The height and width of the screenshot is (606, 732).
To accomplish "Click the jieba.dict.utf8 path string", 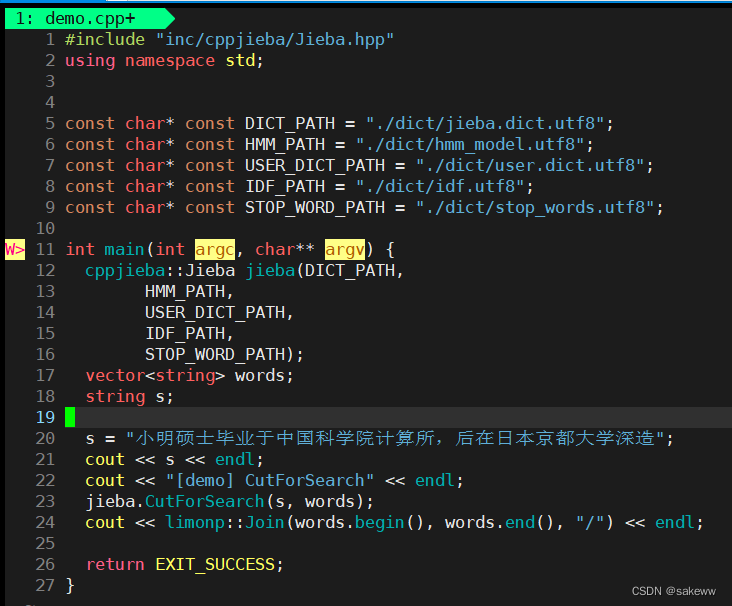I will click(489, 123).
